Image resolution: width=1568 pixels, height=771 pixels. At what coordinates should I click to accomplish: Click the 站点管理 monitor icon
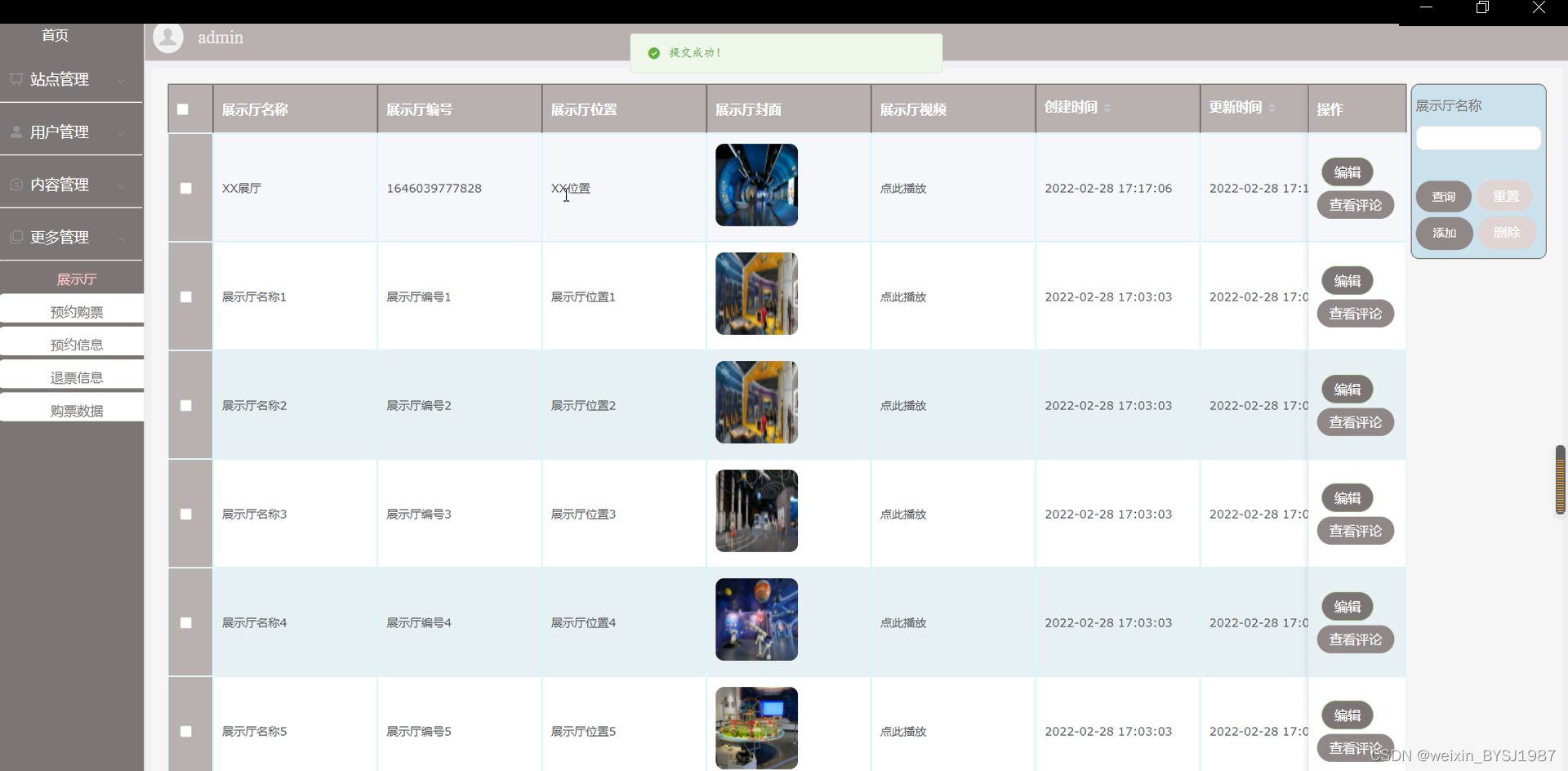pos(16,79)
